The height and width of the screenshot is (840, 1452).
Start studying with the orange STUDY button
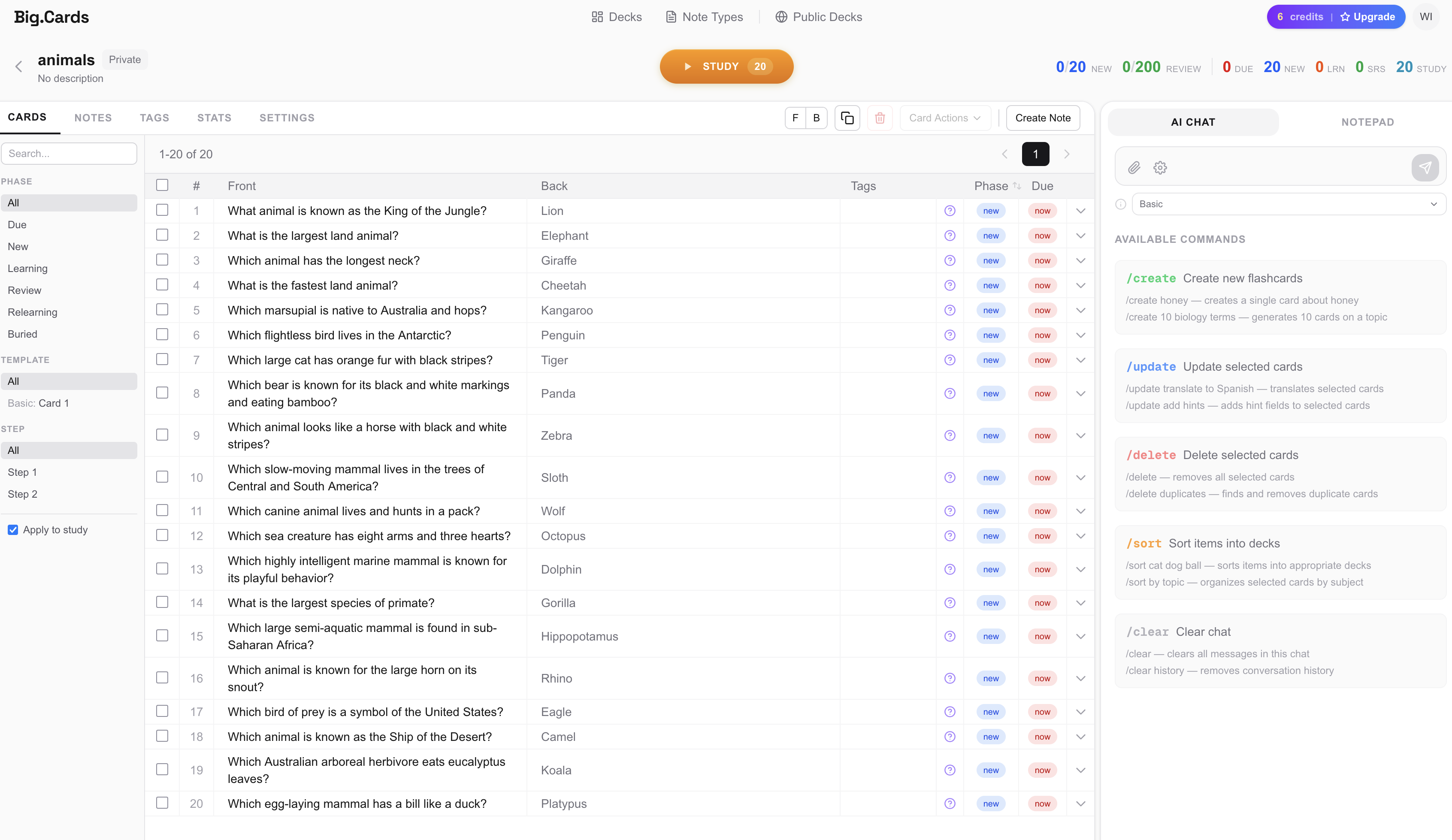click(726, 67)
